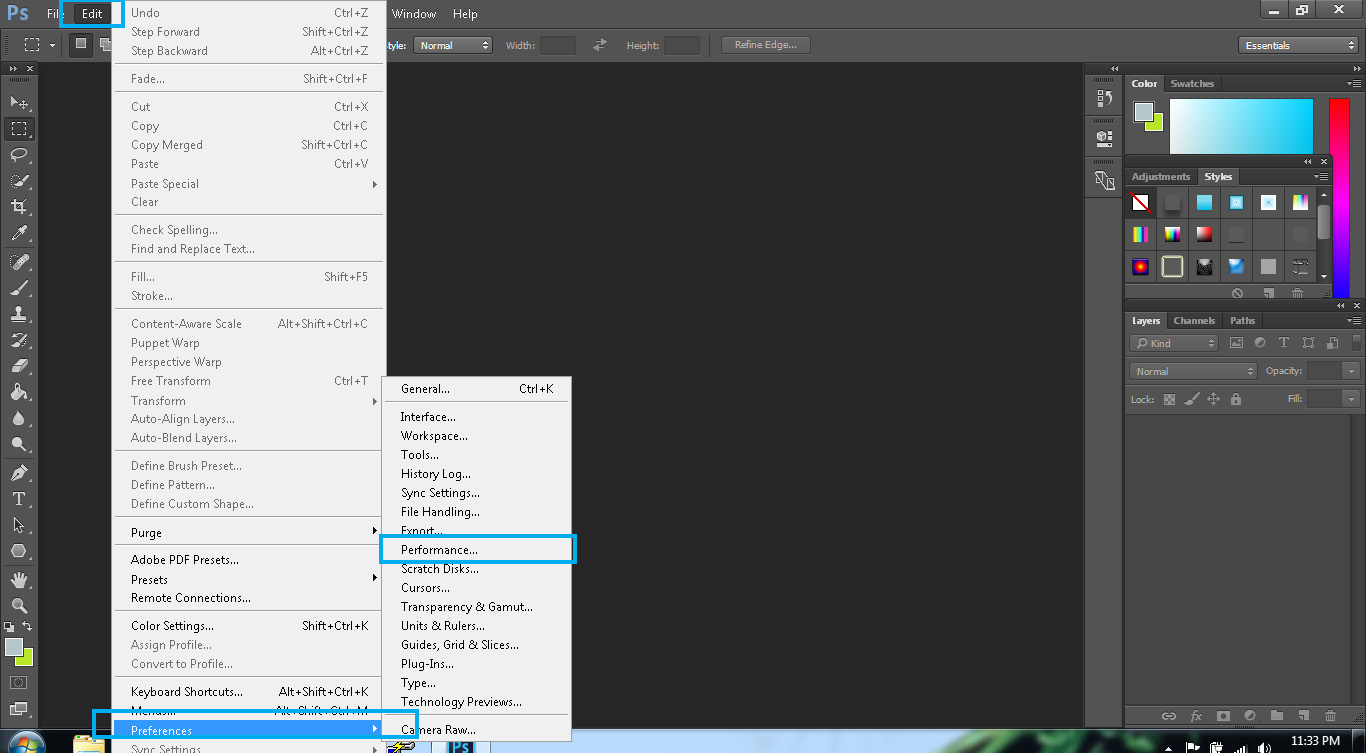Image resolution: width=1366 pixels, height=753 pixels.
Task: Select the Quick Selection tool
Action: click(19, 180)
